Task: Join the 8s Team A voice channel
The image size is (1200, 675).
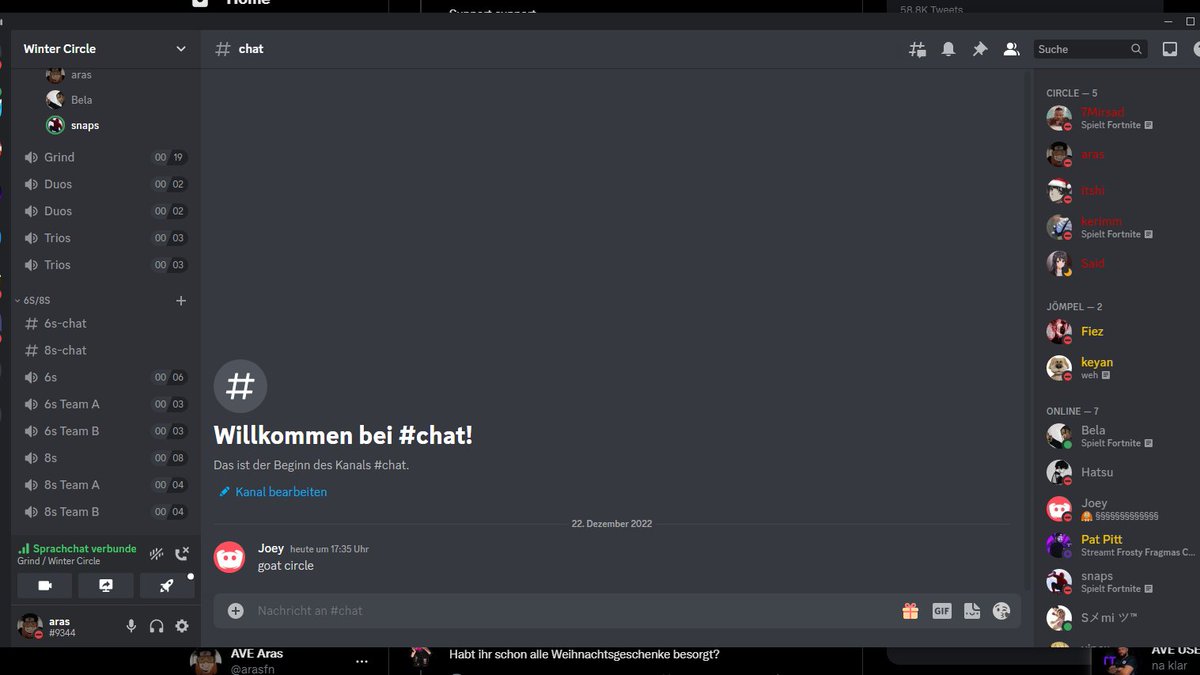Action: click(104, 485)
